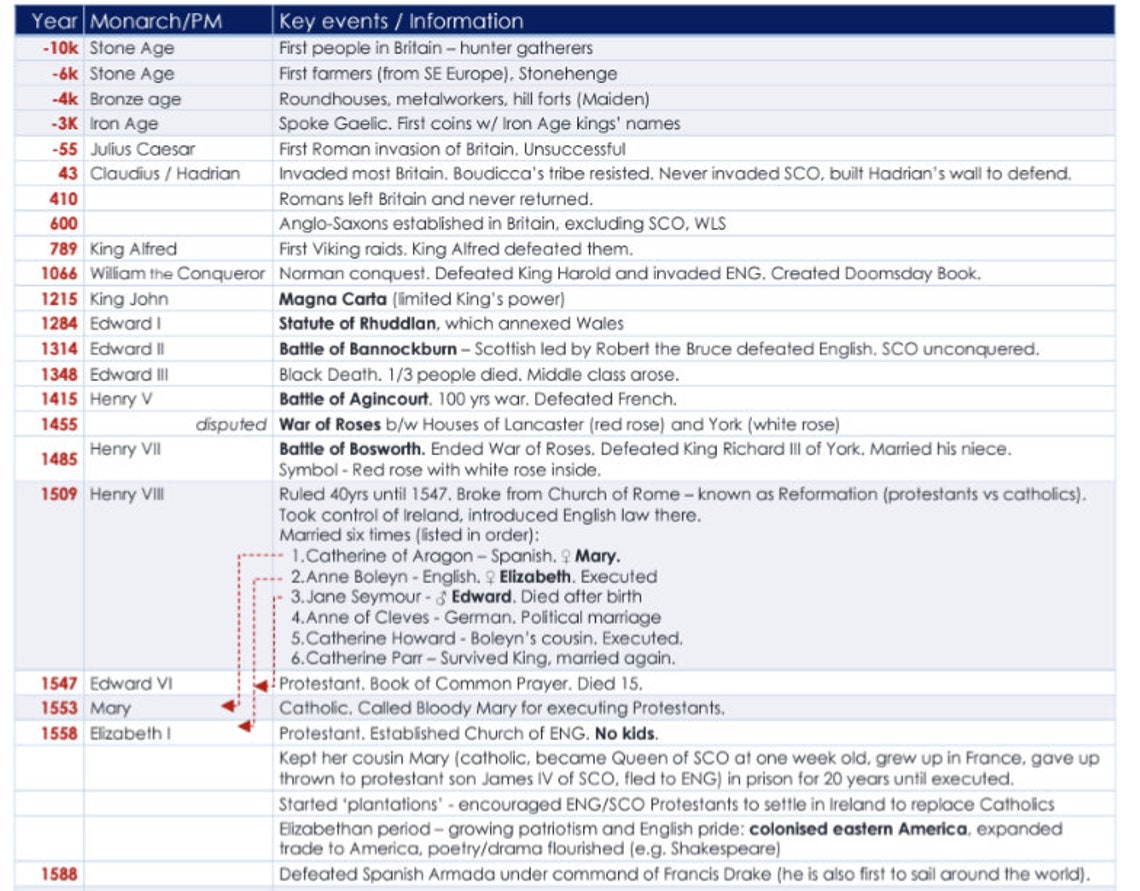Viewport: 1140px width, 891px height.
Task: Click the Year column header
Action: point(53,21)
